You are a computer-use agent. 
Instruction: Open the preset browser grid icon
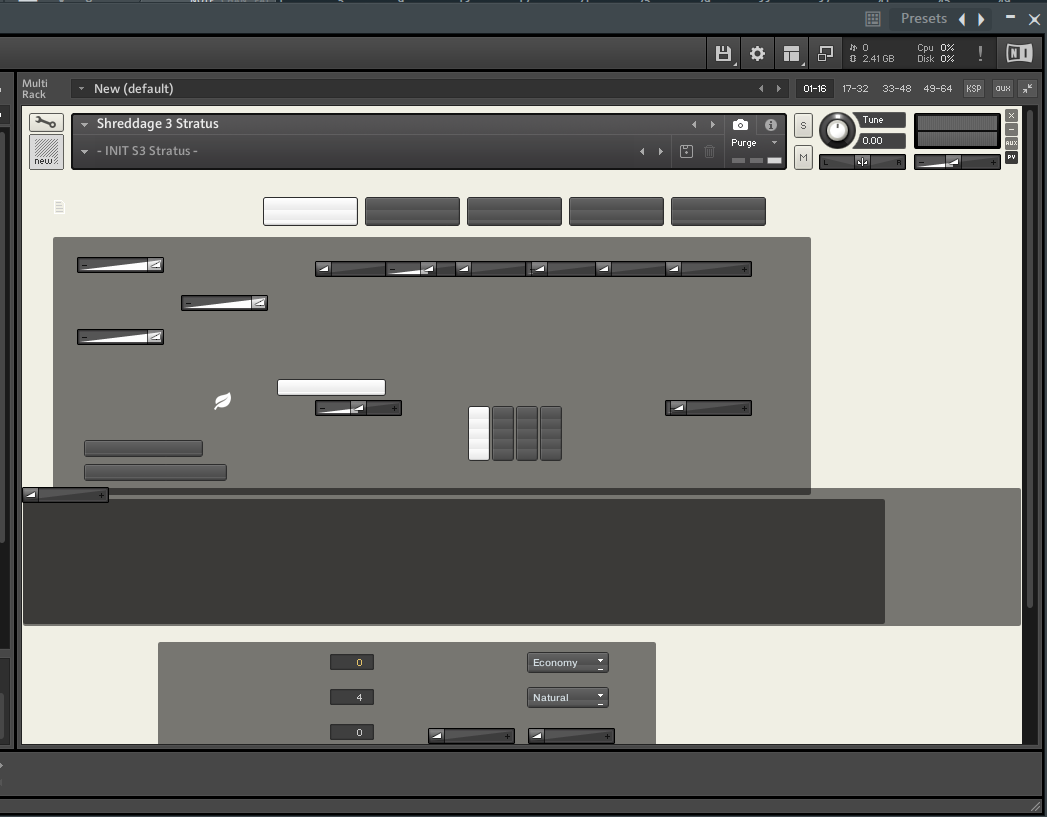[x=873, y=19]
